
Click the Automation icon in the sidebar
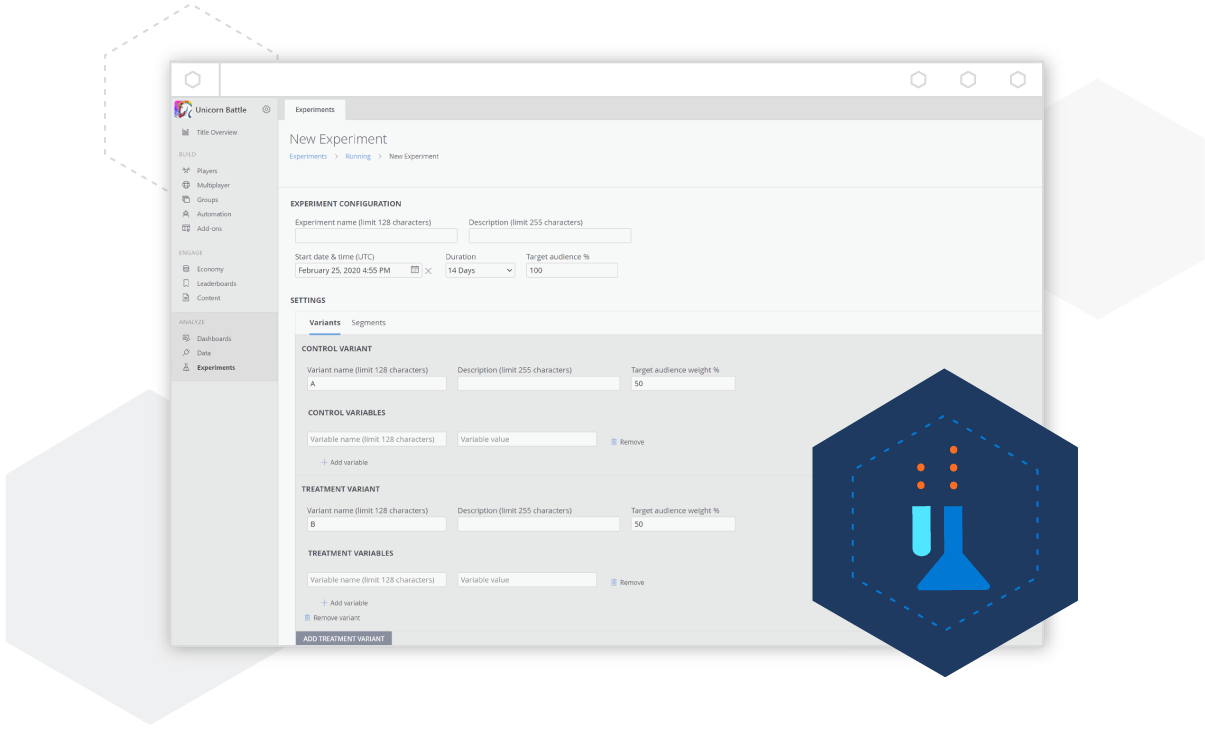(x=186, y=214)
